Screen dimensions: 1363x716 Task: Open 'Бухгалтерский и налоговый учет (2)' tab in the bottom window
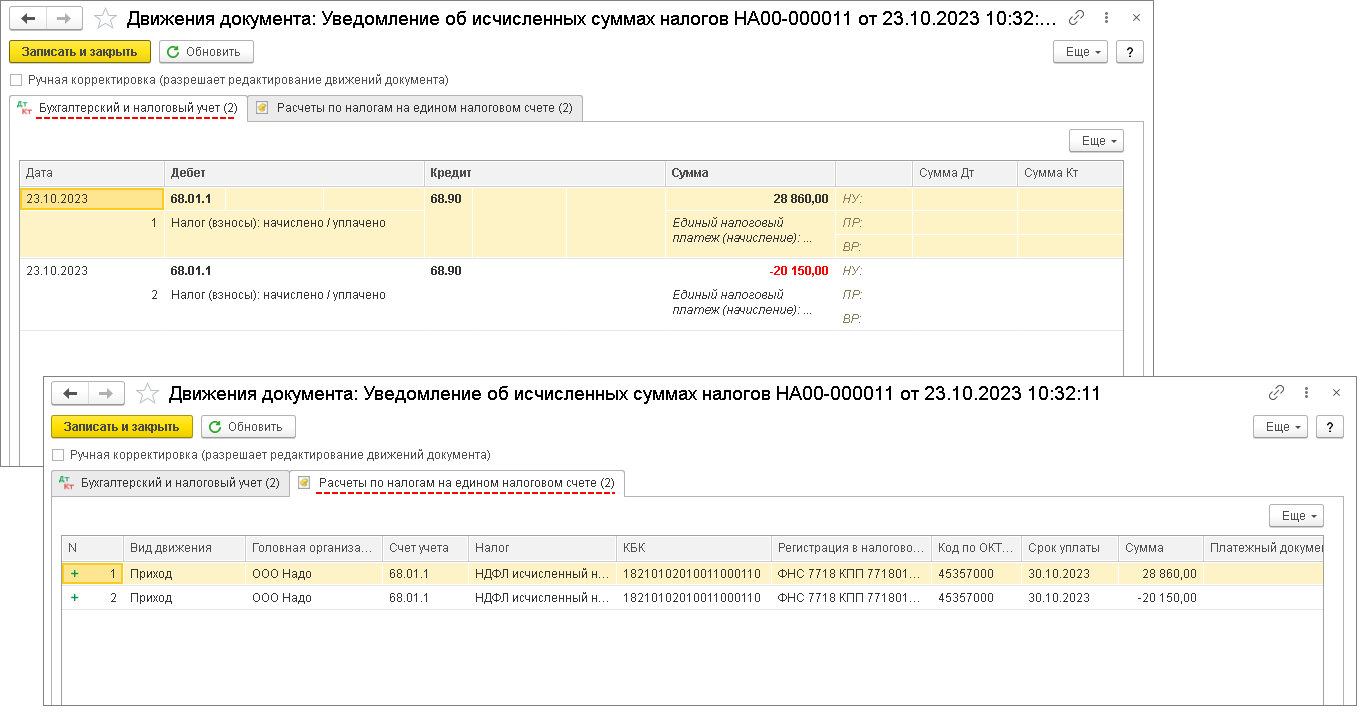(170, 483)
